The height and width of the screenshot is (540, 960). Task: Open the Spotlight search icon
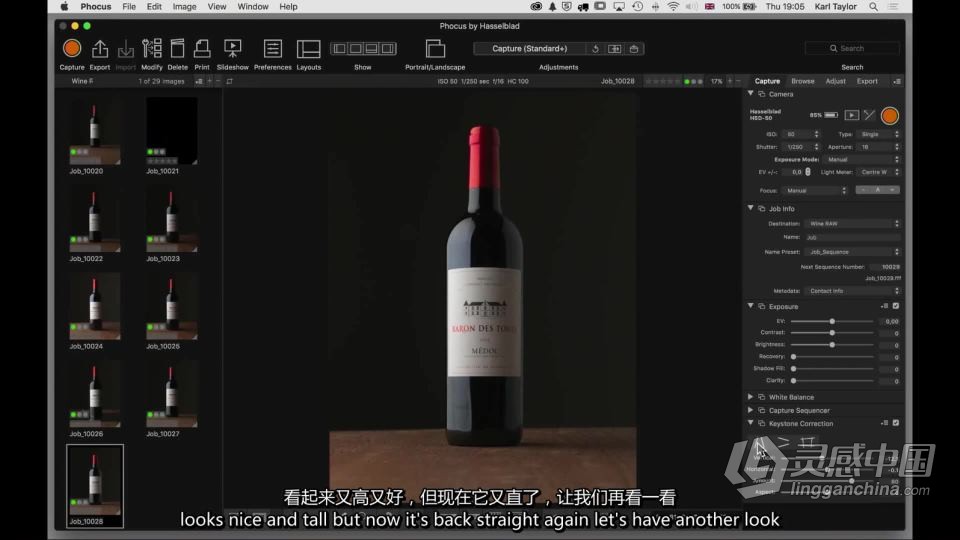[x=874, y=7]
